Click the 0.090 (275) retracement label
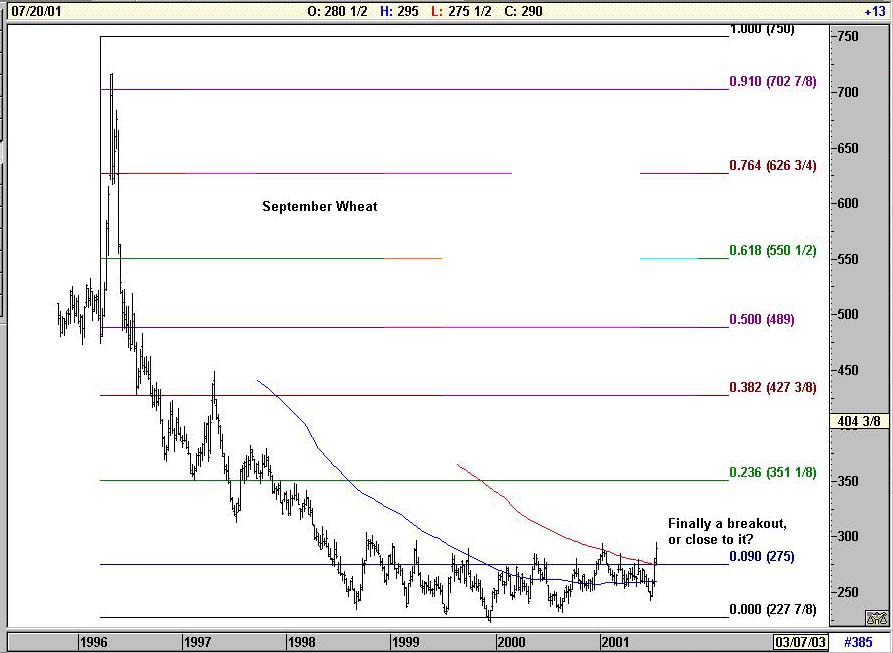 pyautogui.click(x=761, y=556)
